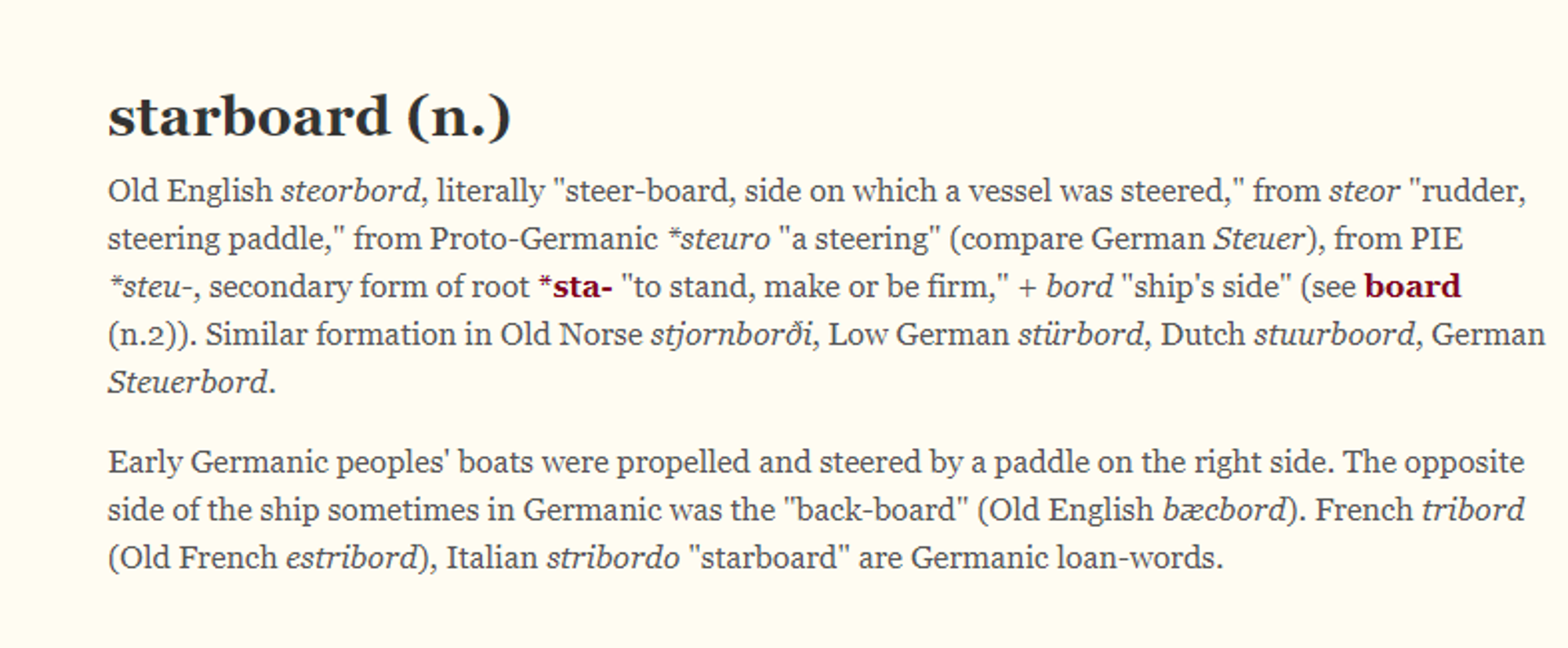
Task: Click the italic word 'bord' after plus sign
Action: coord(1080,286)
